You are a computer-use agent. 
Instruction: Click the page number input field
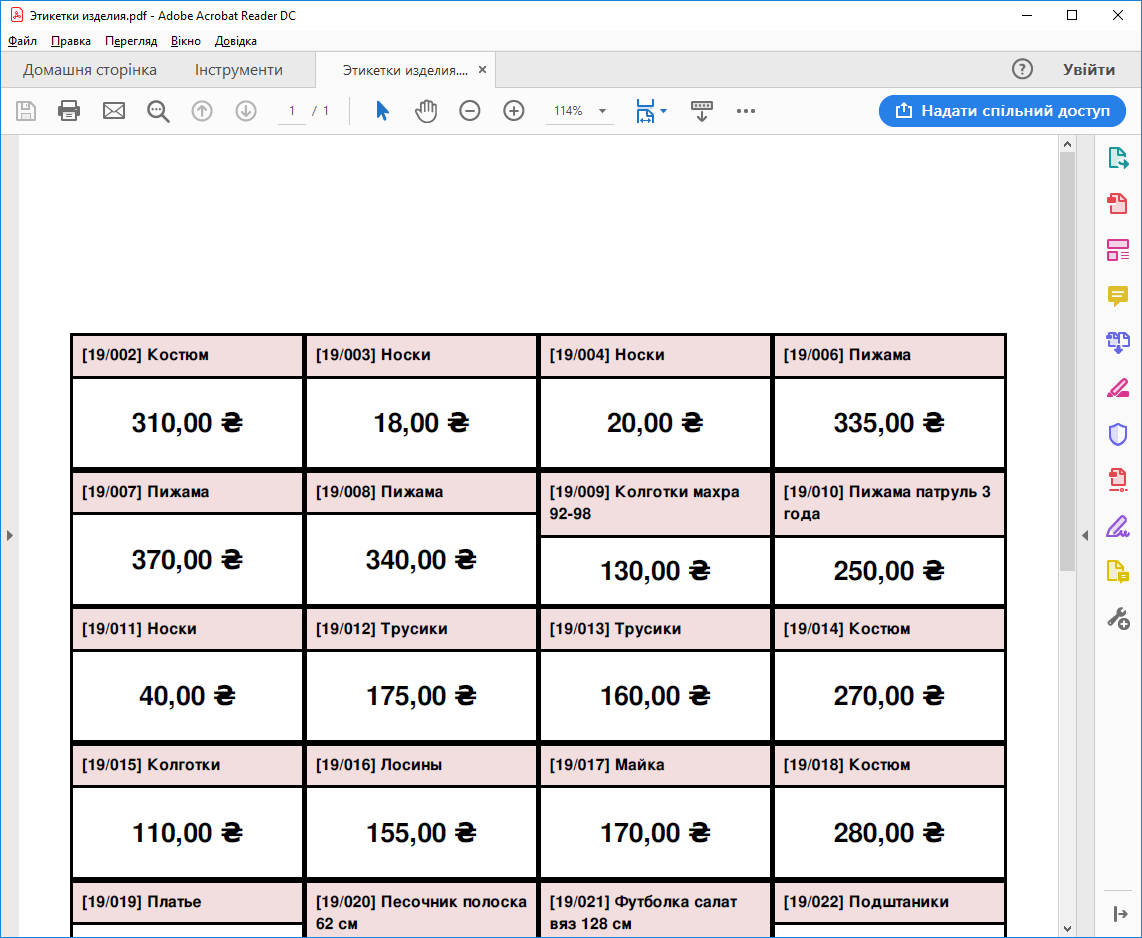coord(292,111)
